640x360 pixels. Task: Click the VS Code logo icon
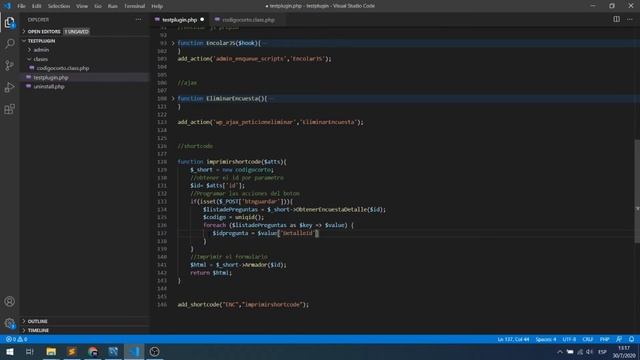(x=7, y=6)
